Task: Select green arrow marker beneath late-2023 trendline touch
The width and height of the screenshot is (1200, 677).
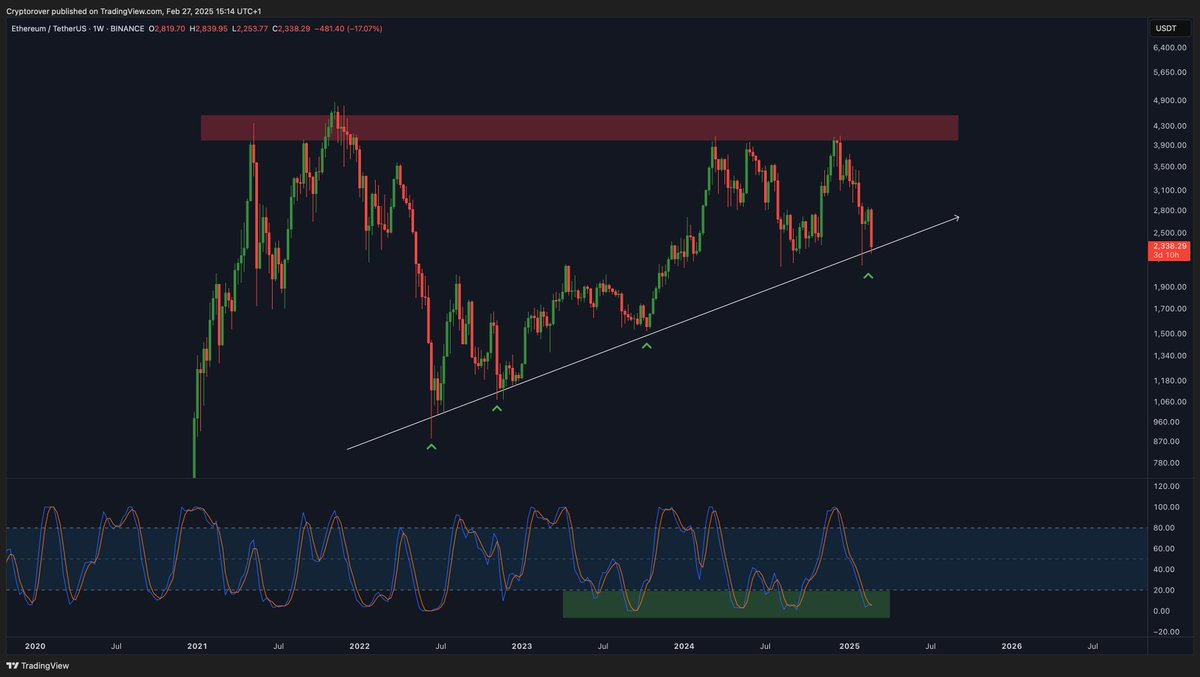Action: click(647, 345)
